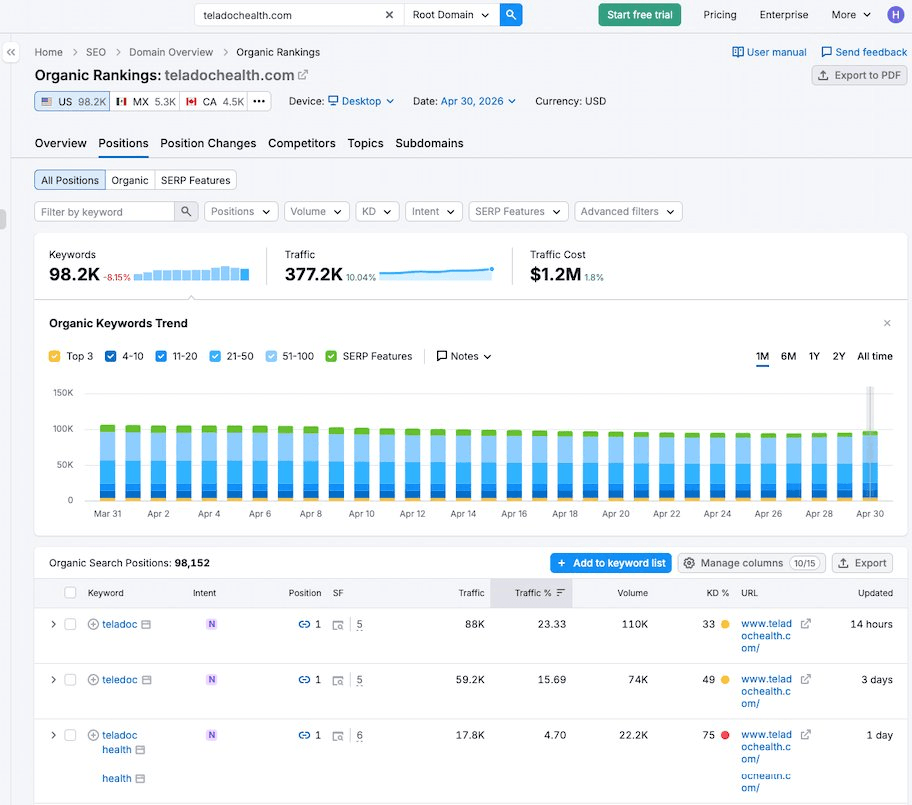Click Add to keyword list button
912x805 pixels.
click(x=611, y=563)
